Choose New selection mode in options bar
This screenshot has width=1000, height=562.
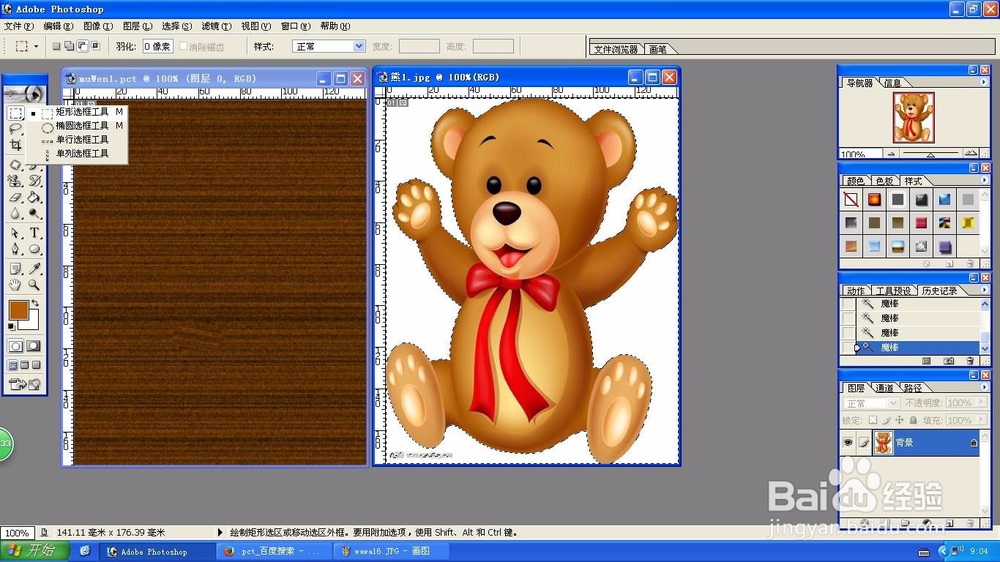click(x=56, y=46)
